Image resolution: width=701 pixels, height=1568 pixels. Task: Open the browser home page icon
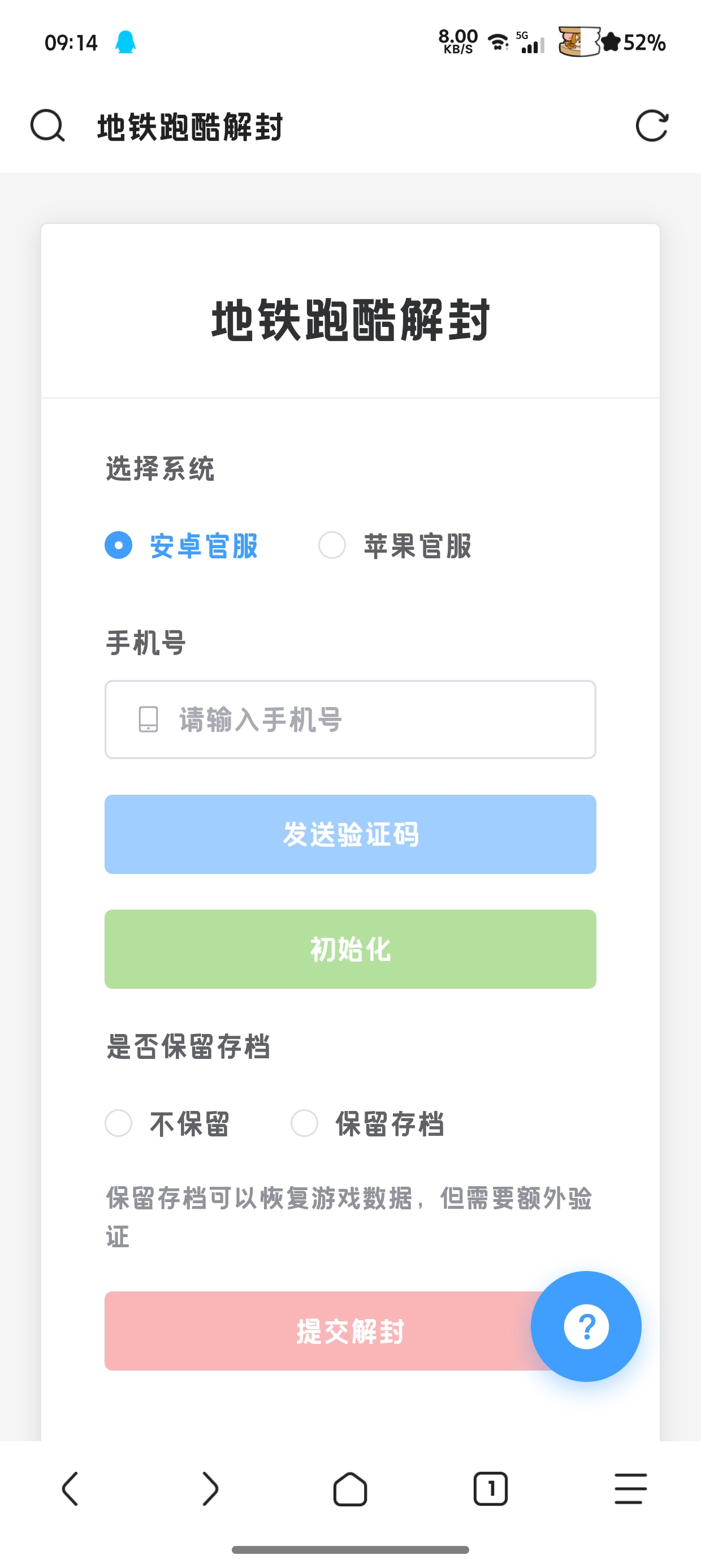350,1489
